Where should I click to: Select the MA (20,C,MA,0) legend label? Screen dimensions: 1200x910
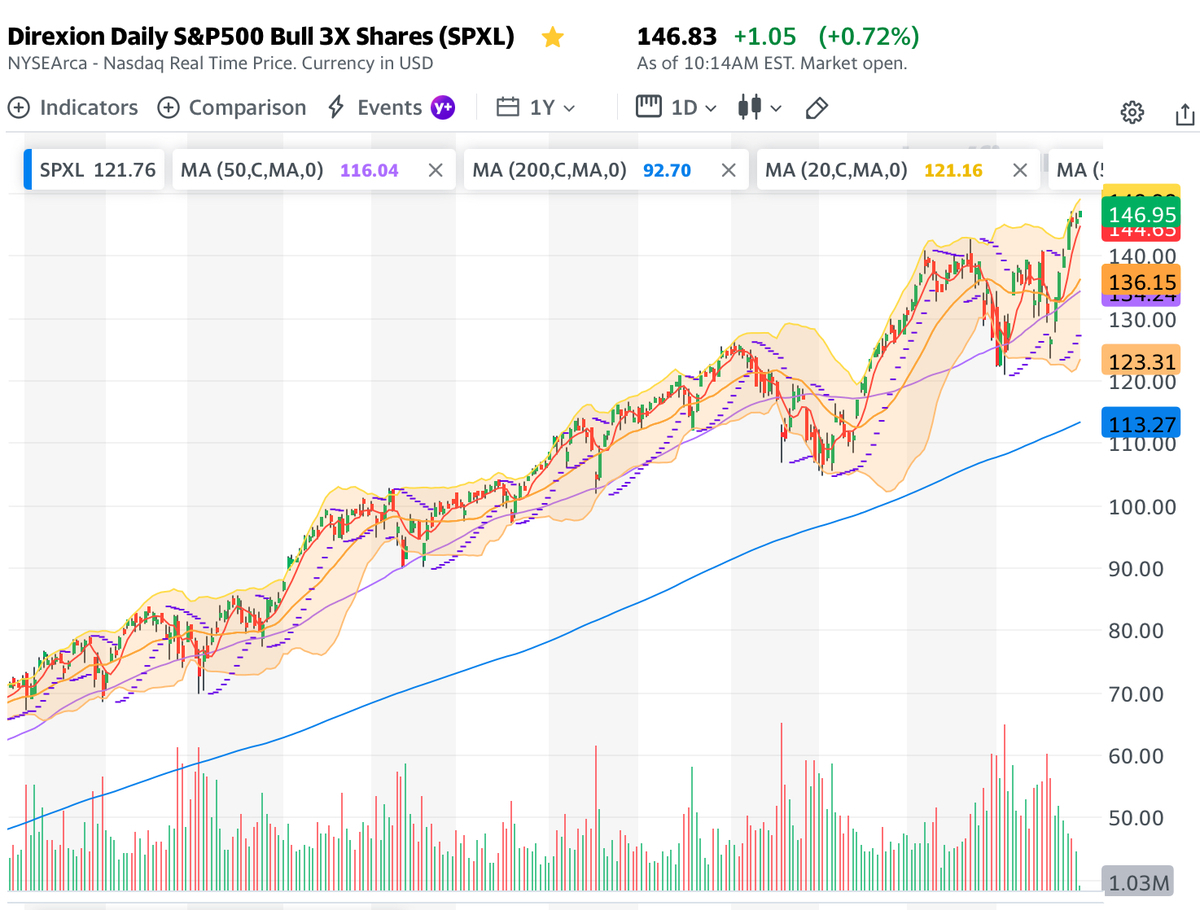(x=836, y=170)
